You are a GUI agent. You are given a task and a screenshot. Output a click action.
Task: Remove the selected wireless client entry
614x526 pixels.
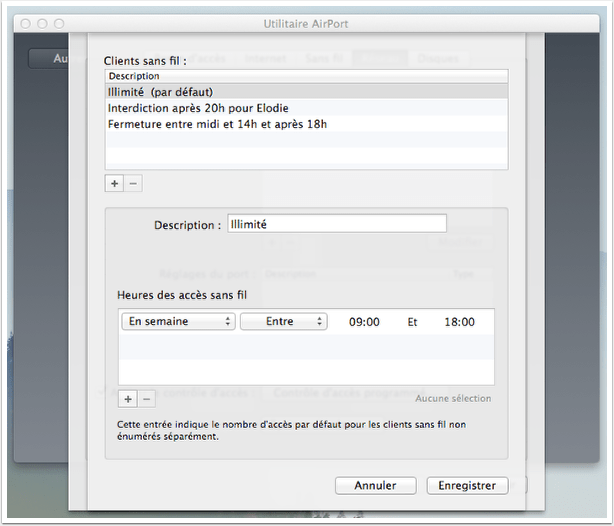[134, 184]
